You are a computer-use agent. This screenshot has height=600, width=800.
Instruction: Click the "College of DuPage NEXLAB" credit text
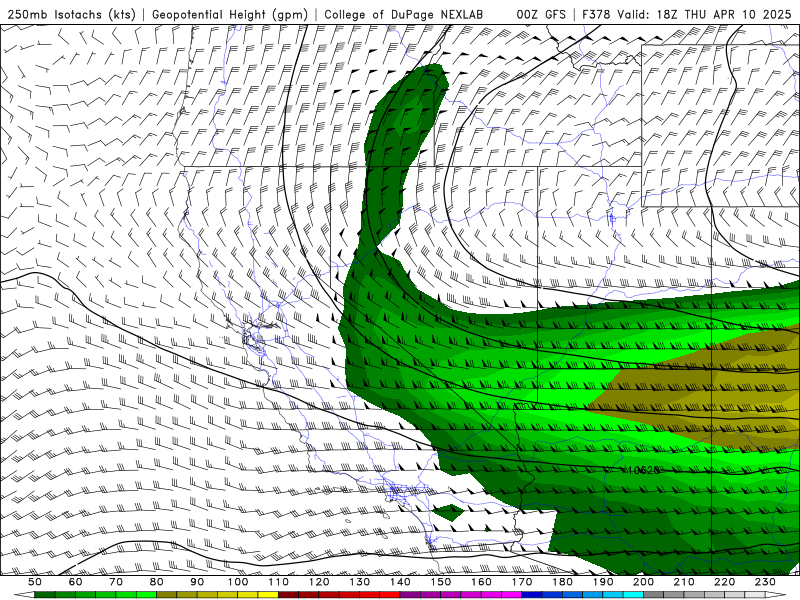click(x=404, y=14)
